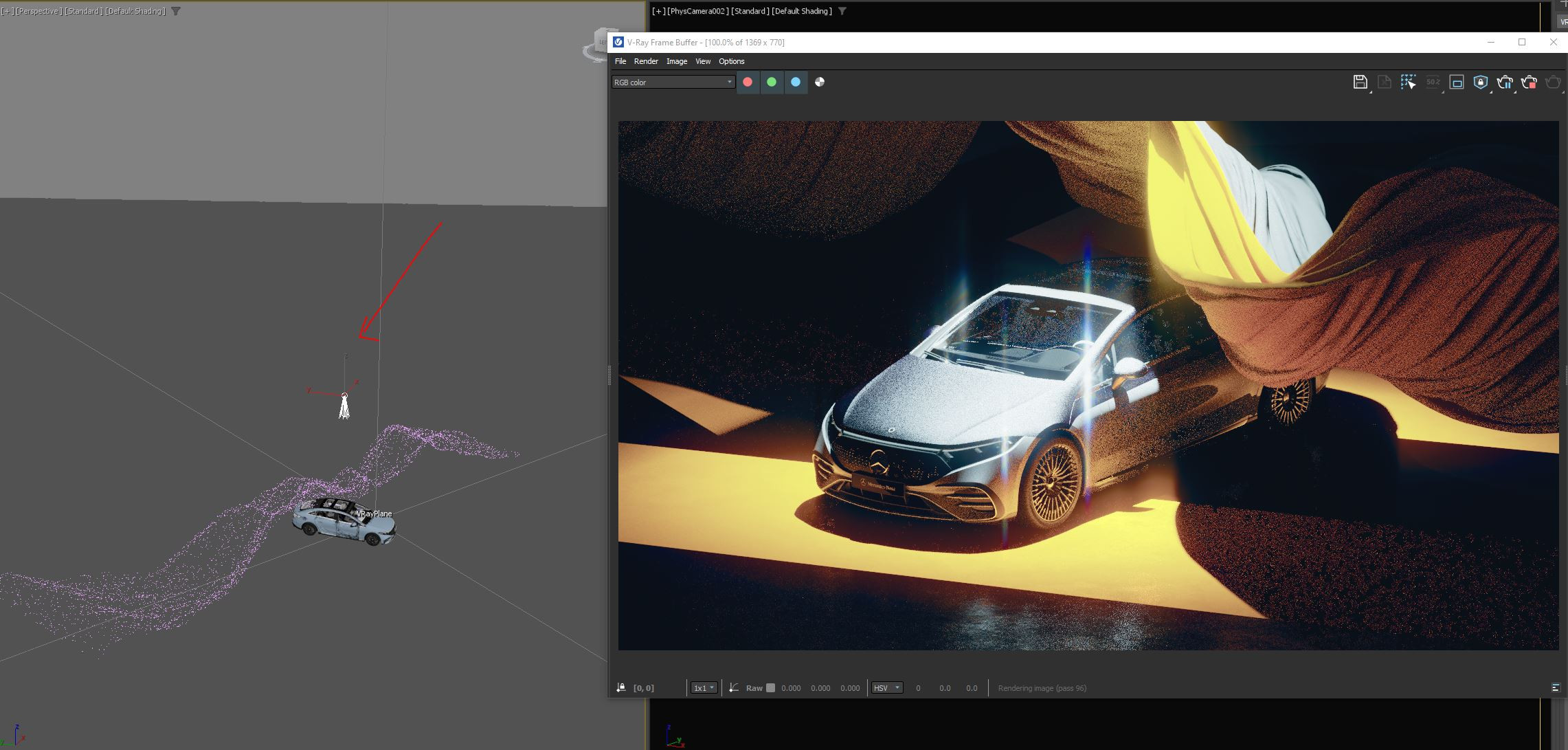Open Default Shading menu in PhysCamera002 viewport
The width and height of the screenshot is (1568, 750).
802,11
